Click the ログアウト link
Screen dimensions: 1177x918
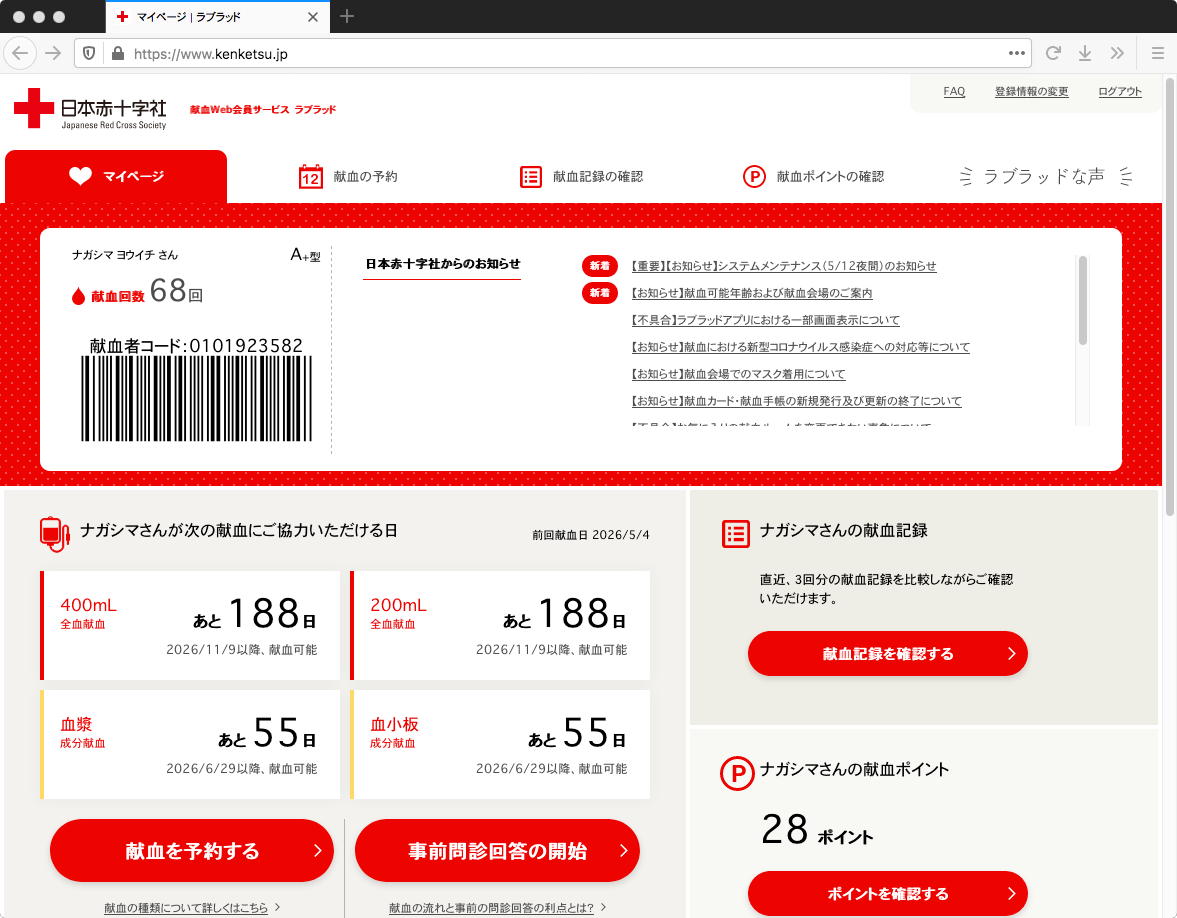coord(1119,92)
